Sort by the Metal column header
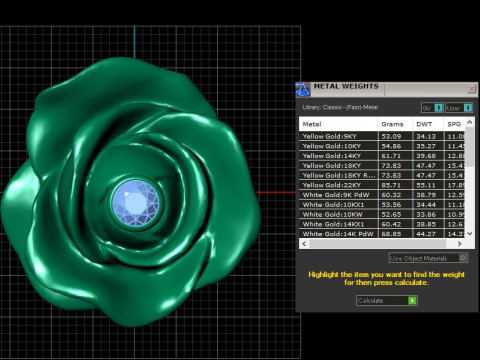Image resolution: width=480 pixels, height=360 pixels. pyautogui.click(x=338, y=124)
